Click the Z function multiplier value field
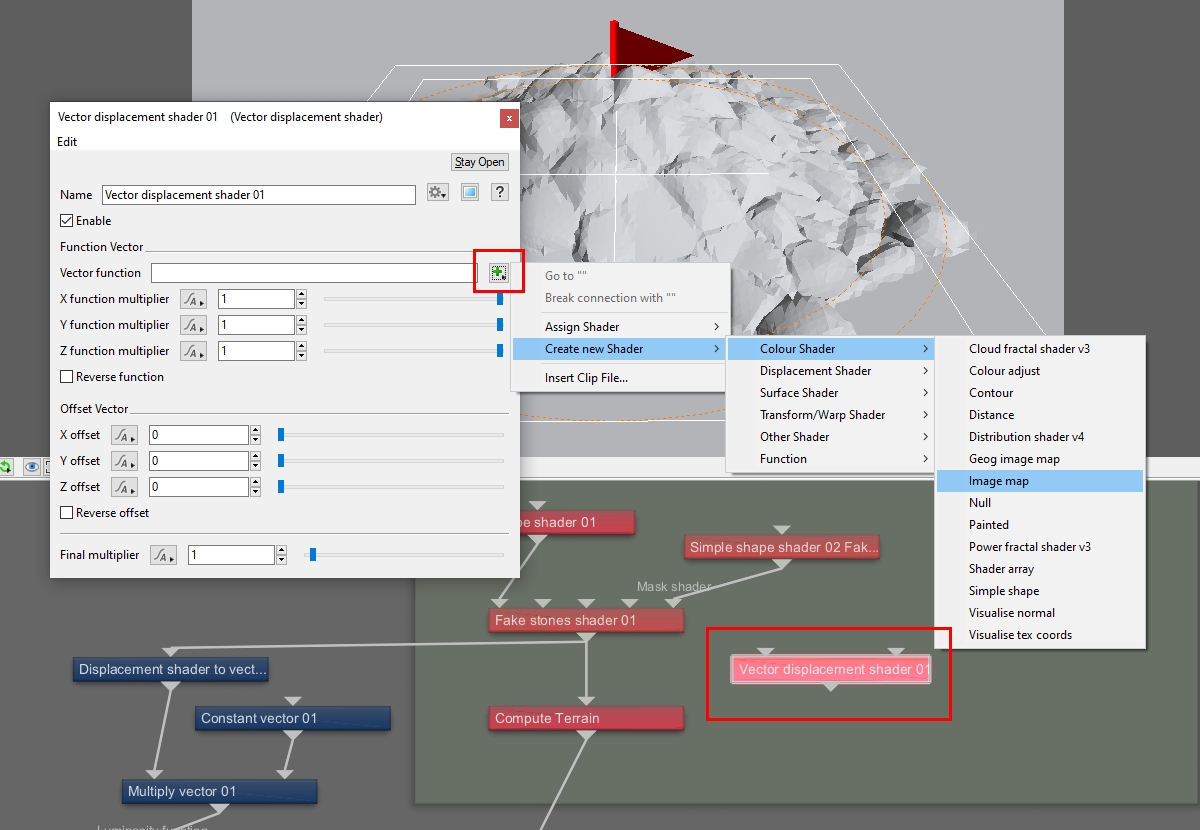The width and height of the screenshot is (1200, 830). 256,351
